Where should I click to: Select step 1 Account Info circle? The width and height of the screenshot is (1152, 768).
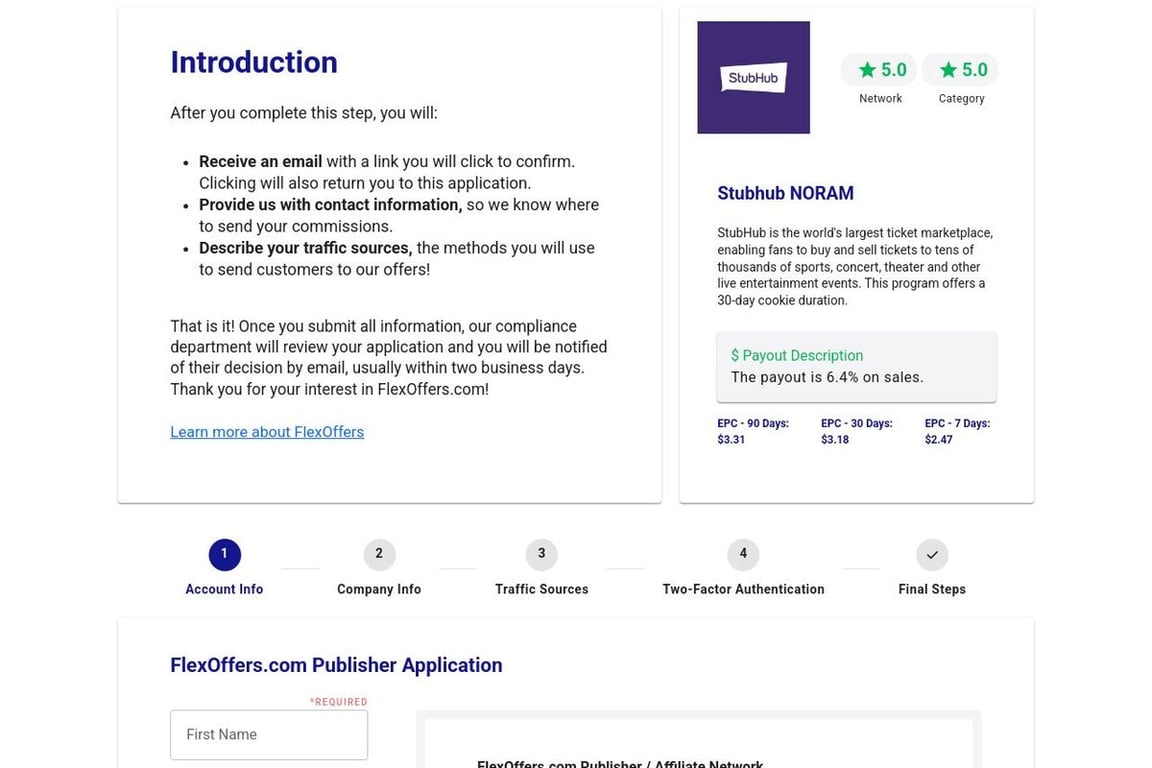(224, 554)
